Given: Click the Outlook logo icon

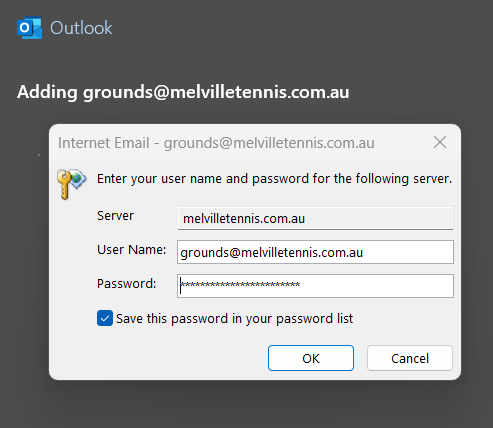Looking at the screenshot, I should [29, 28].
